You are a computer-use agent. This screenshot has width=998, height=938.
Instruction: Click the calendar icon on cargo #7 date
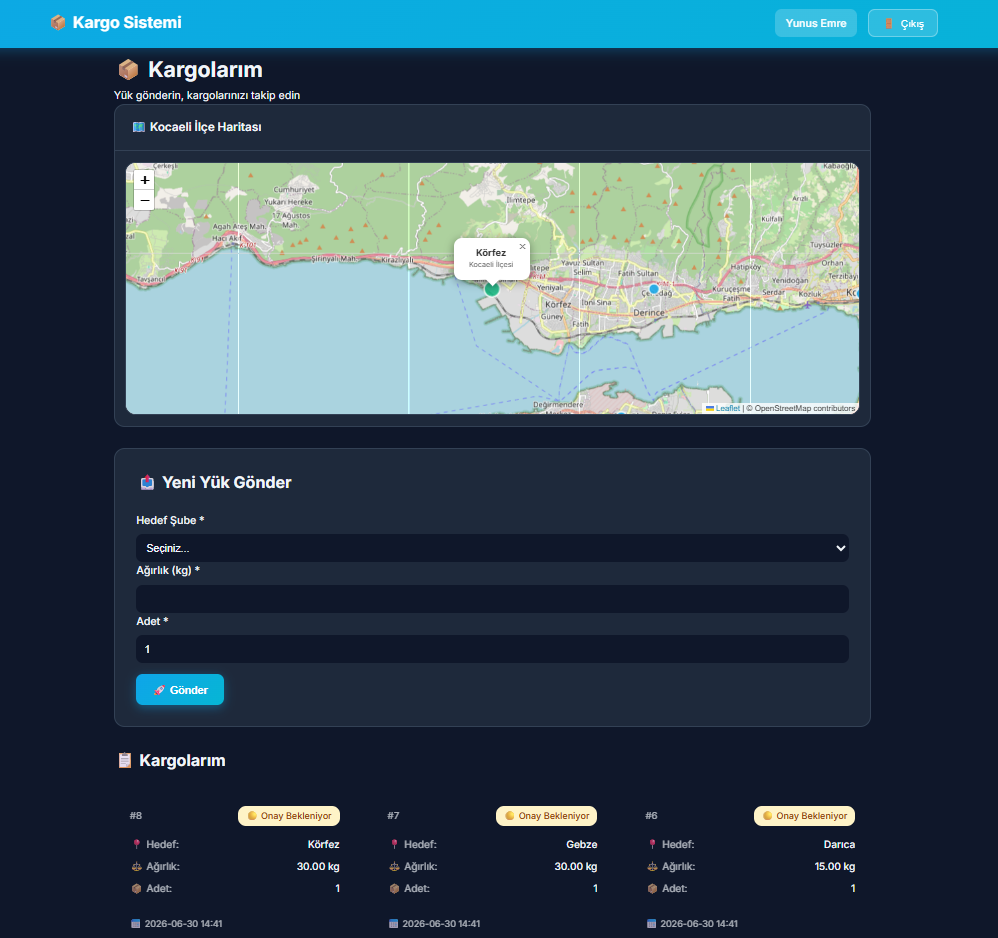click(x=393, y=923)
